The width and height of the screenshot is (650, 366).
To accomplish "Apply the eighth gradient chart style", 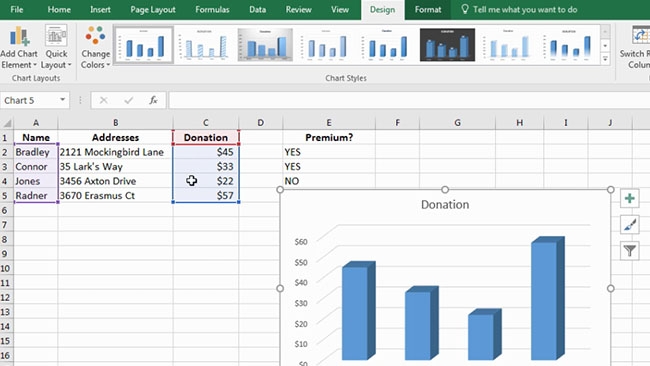I will pos(569,45).
